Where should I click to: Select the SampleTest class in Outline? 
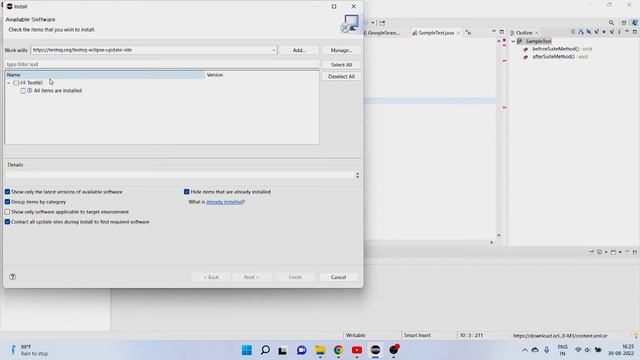[538, 41]
